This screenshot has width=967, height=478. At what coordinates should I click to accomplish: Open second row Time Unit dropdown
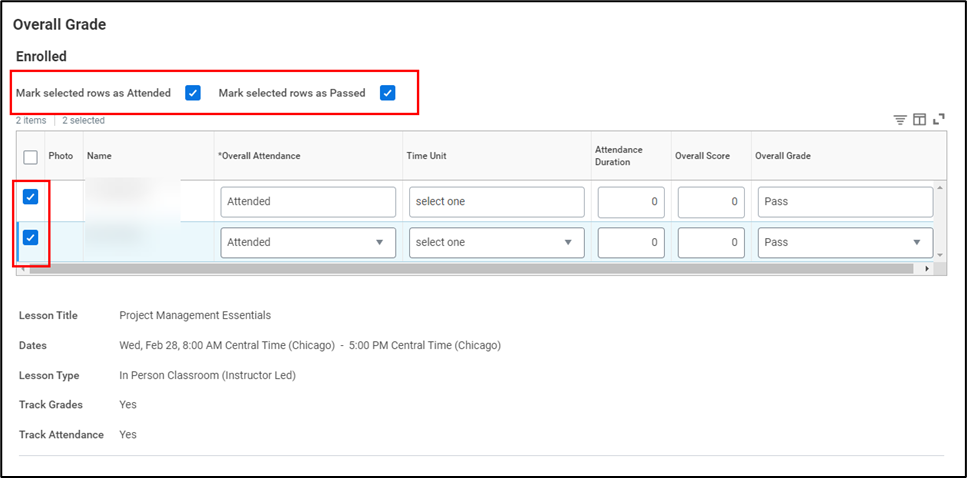click(496, 242)
